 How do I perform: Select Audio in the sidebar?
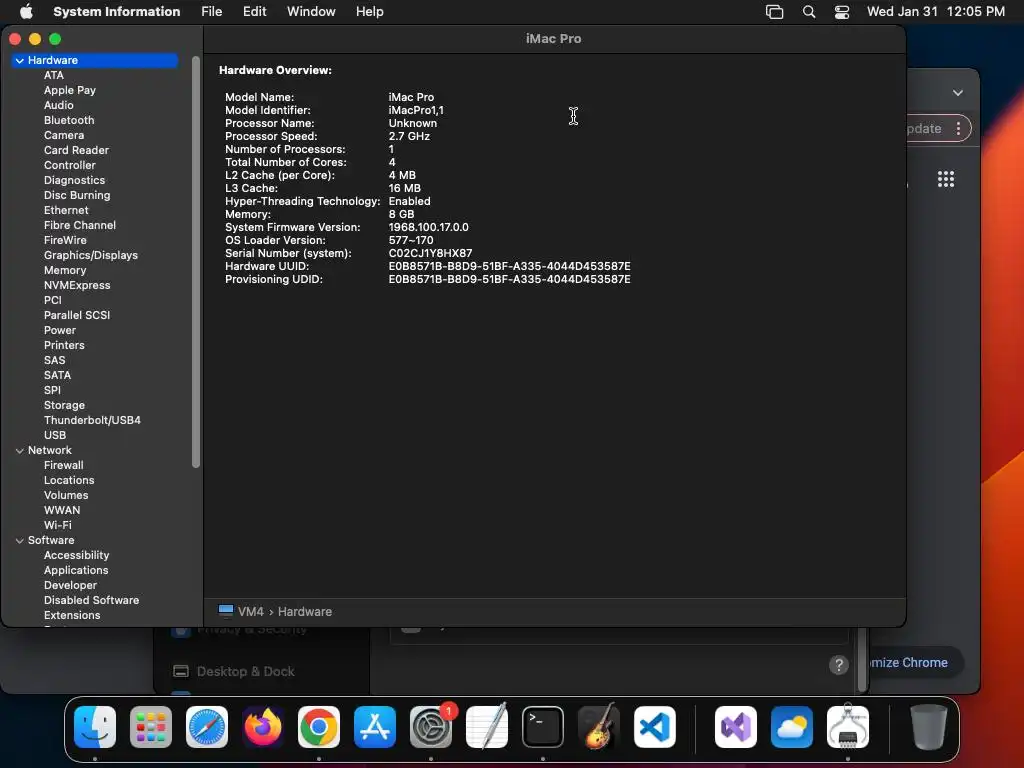click(x=59, y=105)
